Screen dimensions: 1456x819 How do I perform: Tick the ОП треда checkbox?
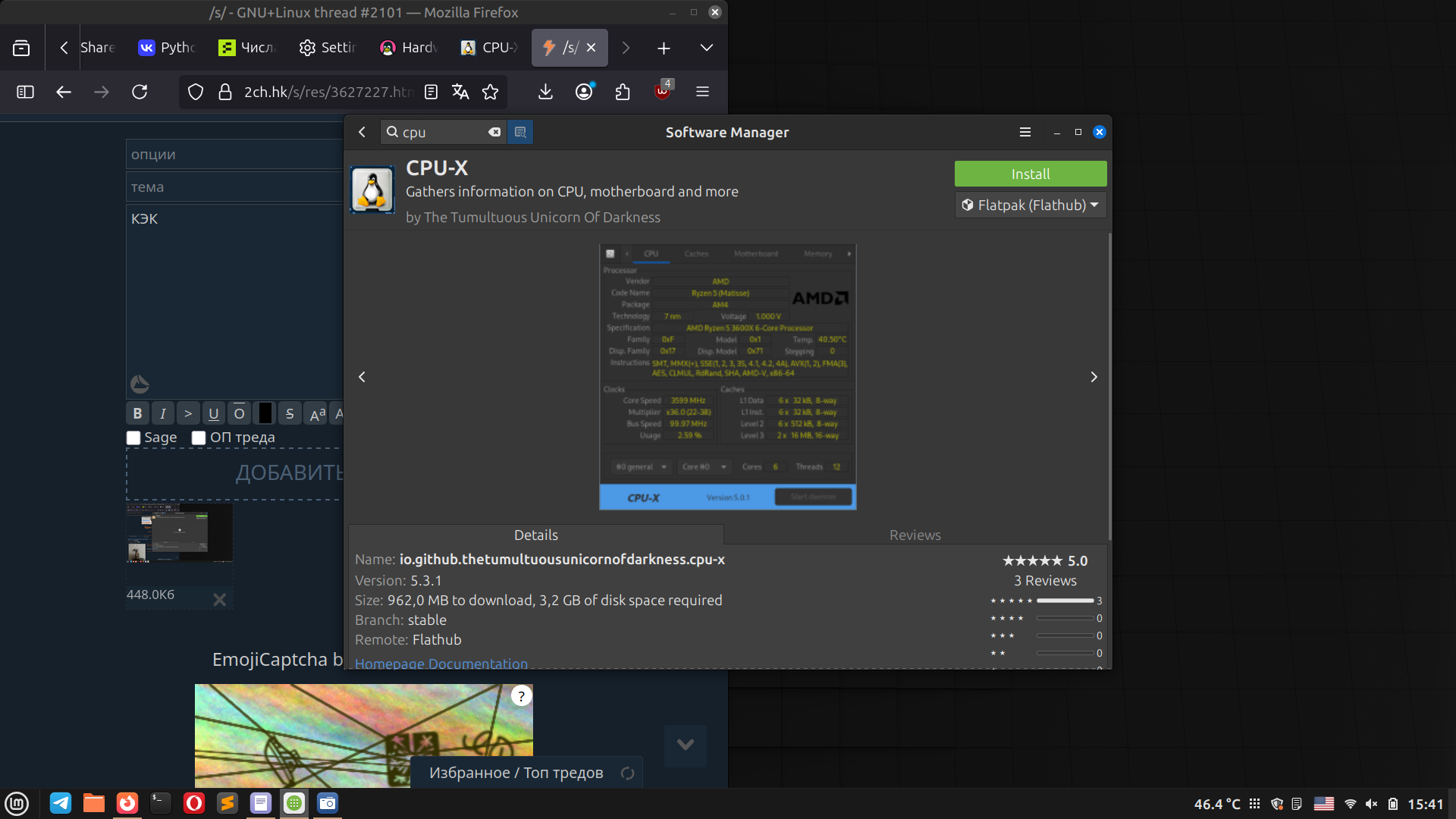coord(199,438)
